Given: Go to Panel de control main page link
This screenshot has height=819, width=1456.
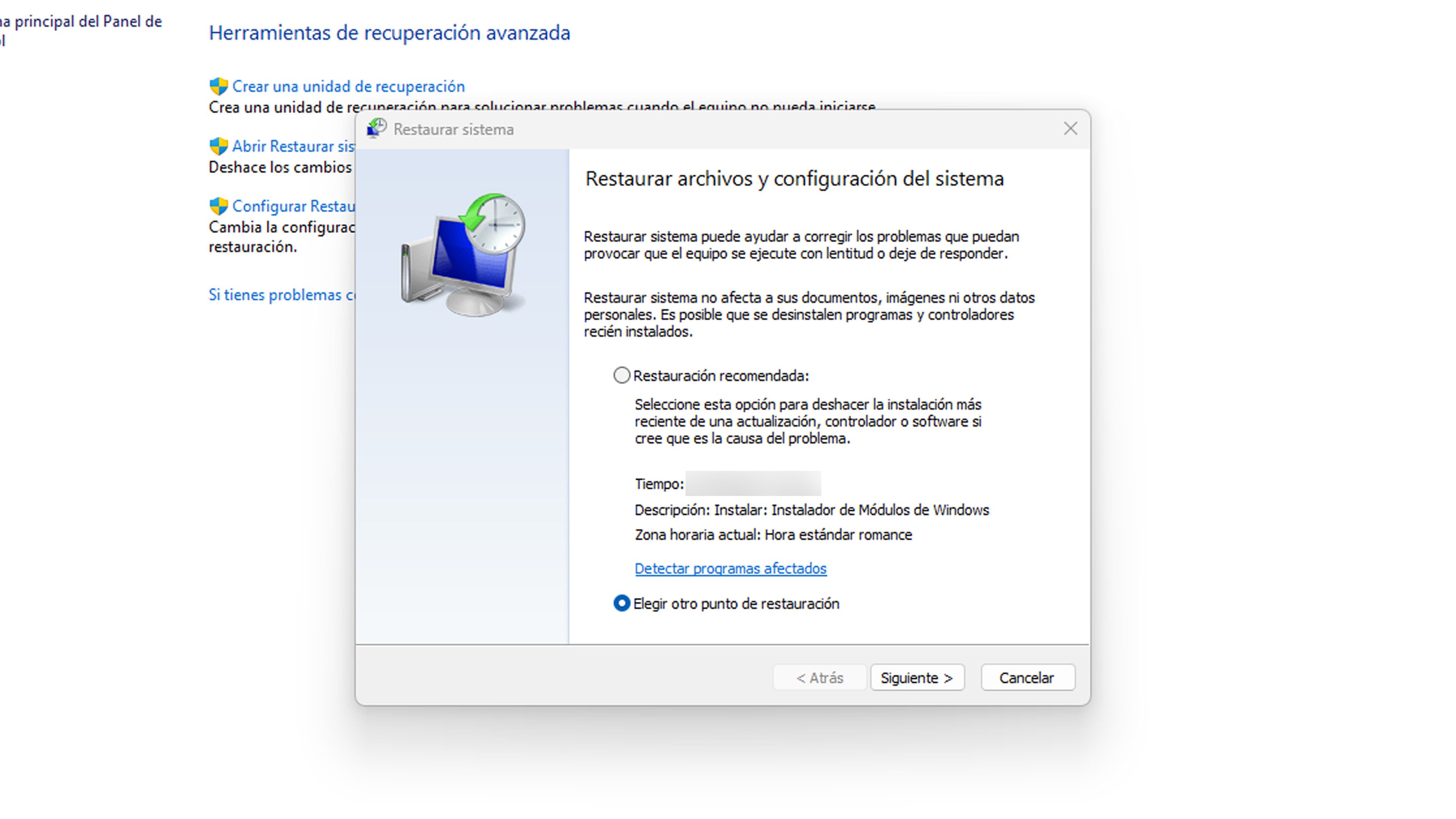Looking at the screenshot, I should 81,31.
